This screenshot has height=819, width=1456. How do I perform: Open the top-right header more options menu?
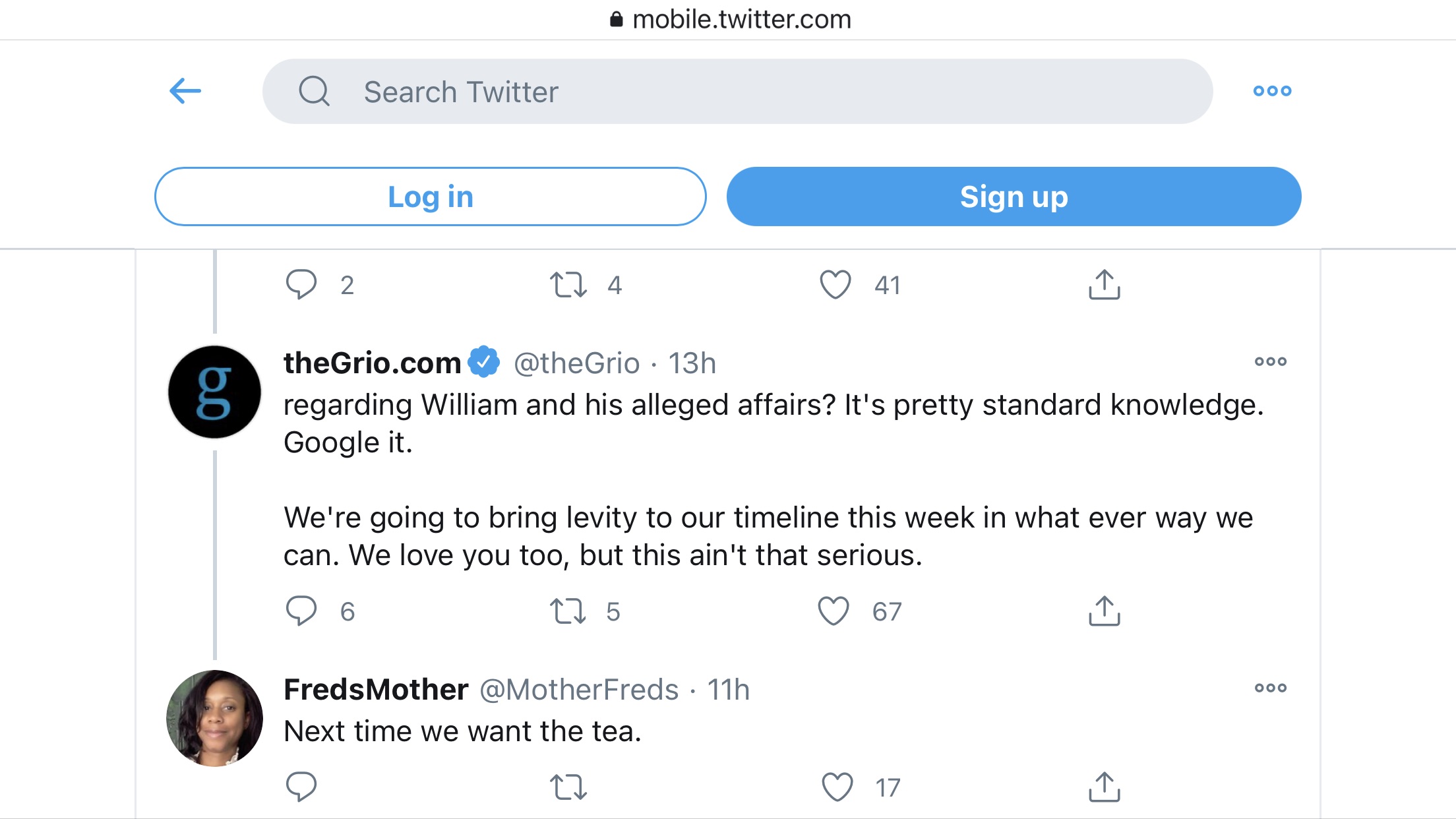[x=1272, y=91]
